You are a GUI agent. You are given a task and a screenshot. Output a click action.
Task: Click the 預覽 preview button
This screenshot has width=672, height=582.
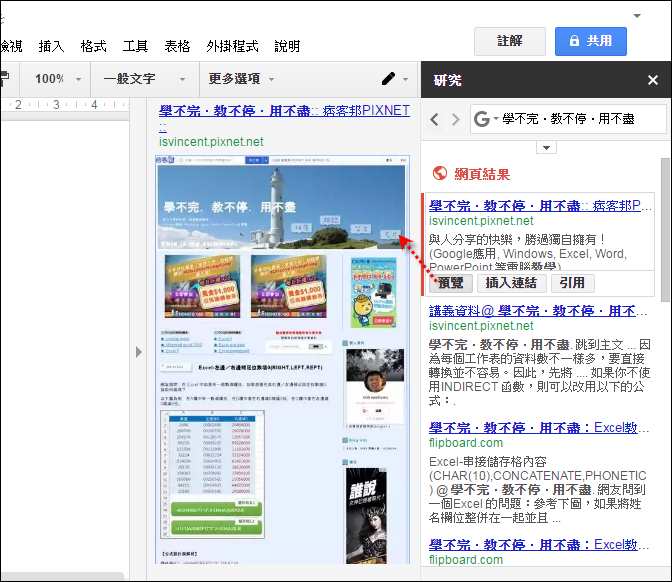click(x=451, y=283)
